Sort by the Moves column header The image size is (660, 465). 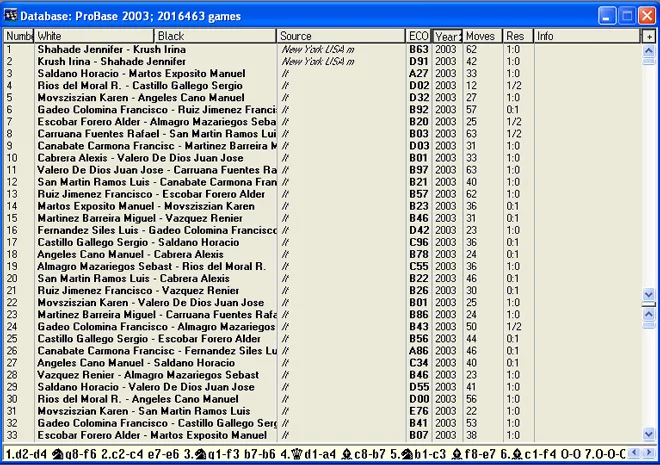482,36
